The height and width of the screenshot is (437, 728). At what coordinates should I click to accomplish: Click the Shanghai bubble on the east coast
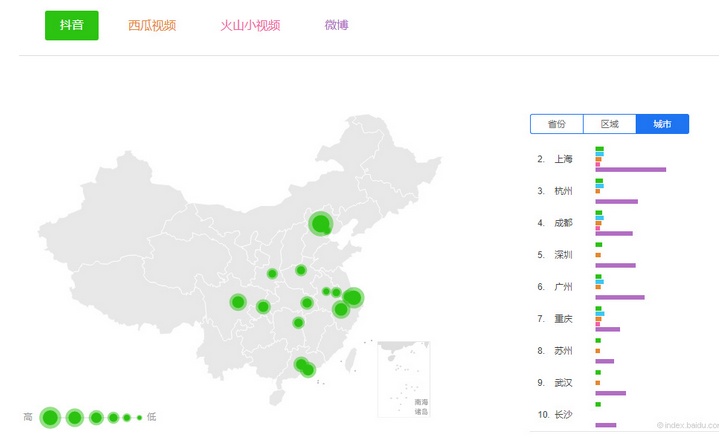pos(353,297)
